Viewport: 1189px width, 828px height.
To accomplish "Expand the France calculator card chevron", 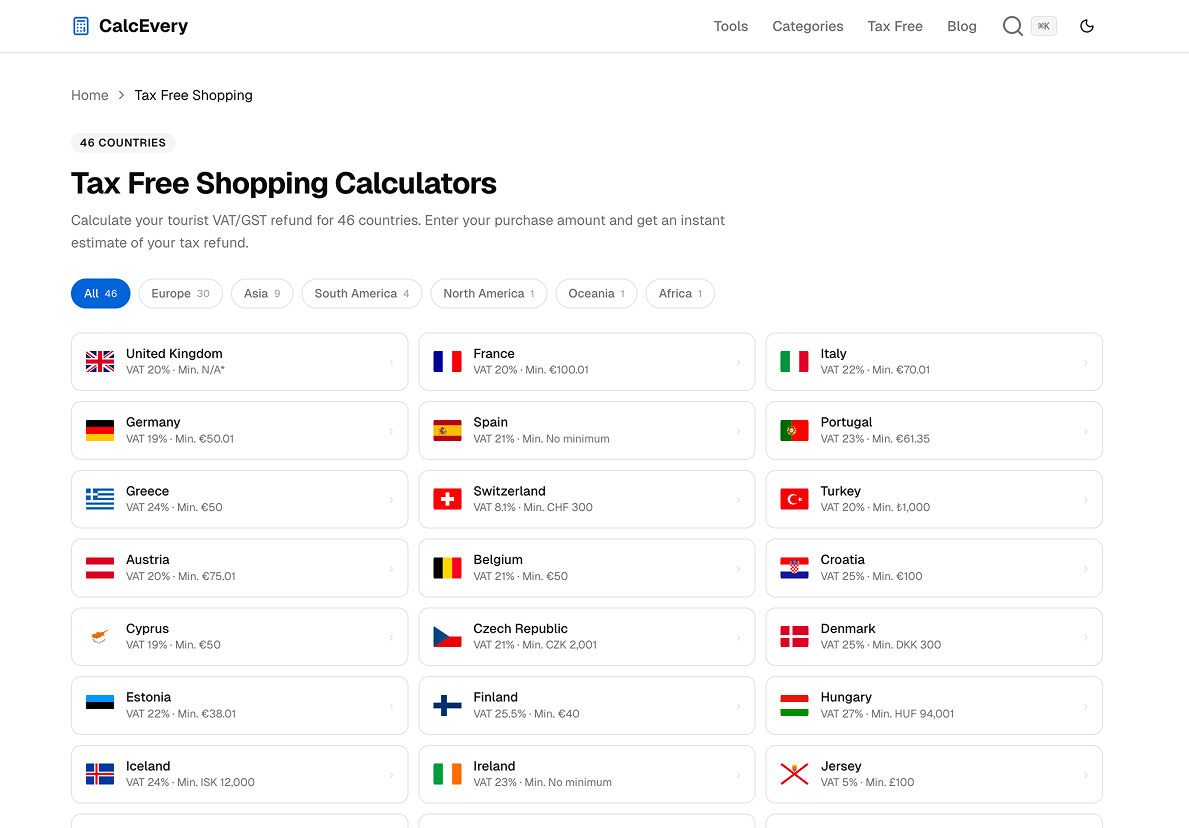I will coord(740,361).
